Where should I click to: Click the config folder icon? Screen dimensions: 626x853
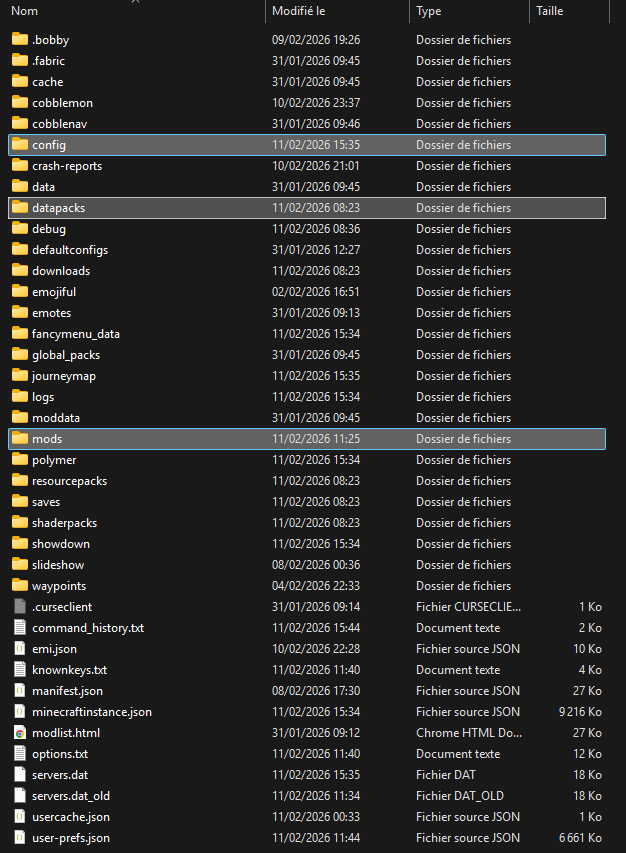tap(20, 145)
